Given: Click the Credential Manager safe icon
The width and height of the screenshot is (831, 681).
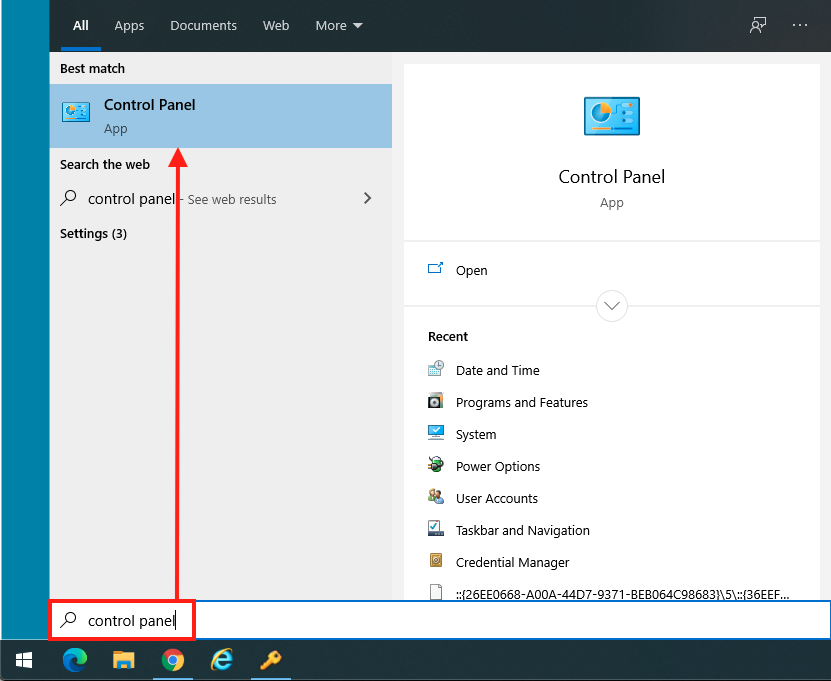Looking at the screenshot, I should click(x=436, y=561).
